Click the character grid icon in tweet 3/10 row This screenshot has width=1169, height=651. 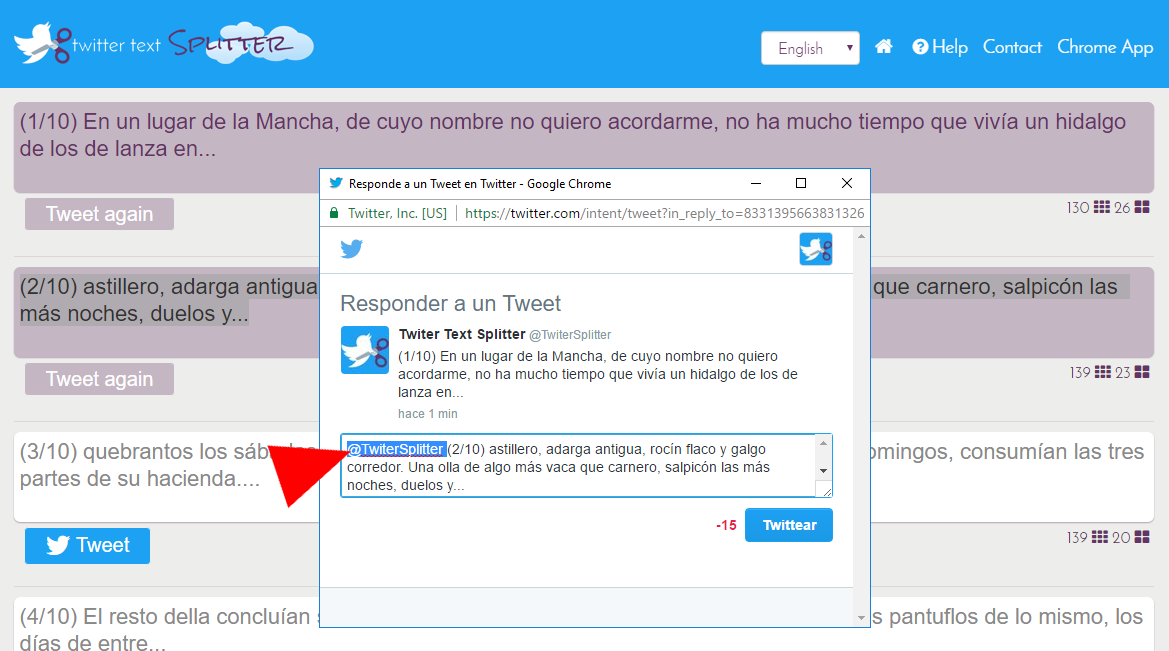tap(1100, 537)
